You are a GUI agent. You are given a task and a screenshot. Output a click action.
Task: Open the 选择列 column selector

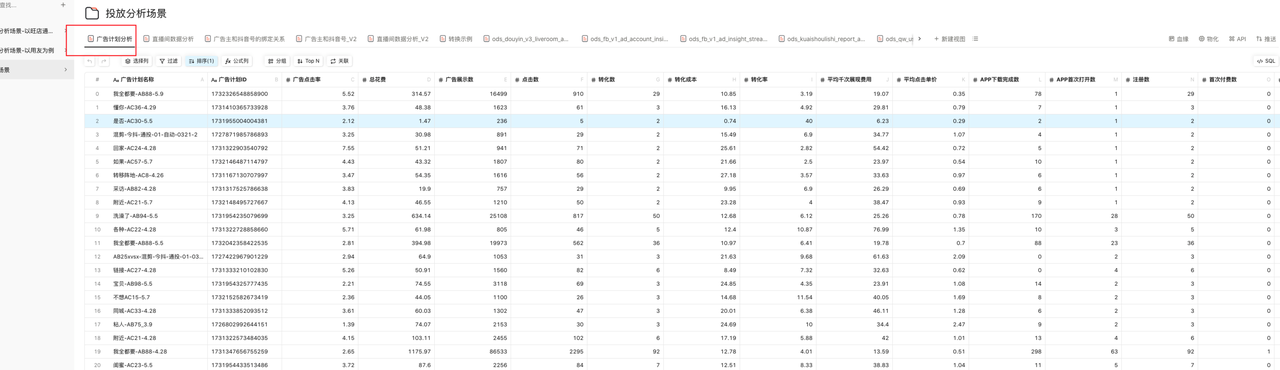coord(137,61)
